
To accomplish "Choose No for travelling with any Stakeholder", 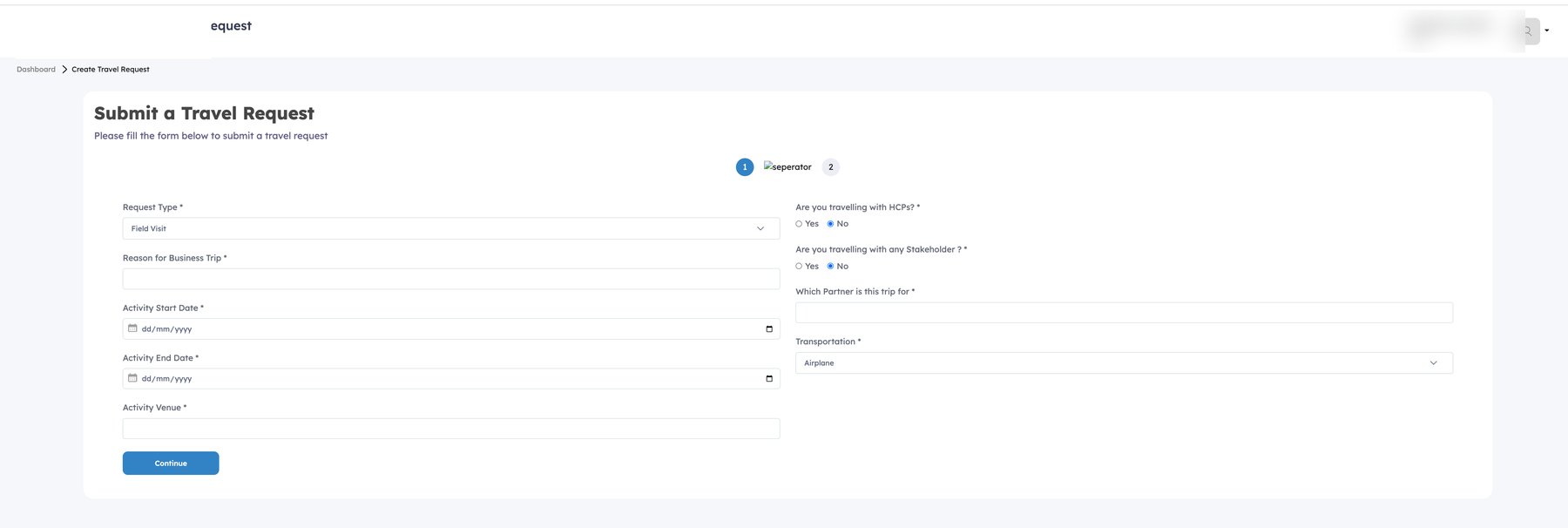I will pyautogui.click(x=830, y=267).
